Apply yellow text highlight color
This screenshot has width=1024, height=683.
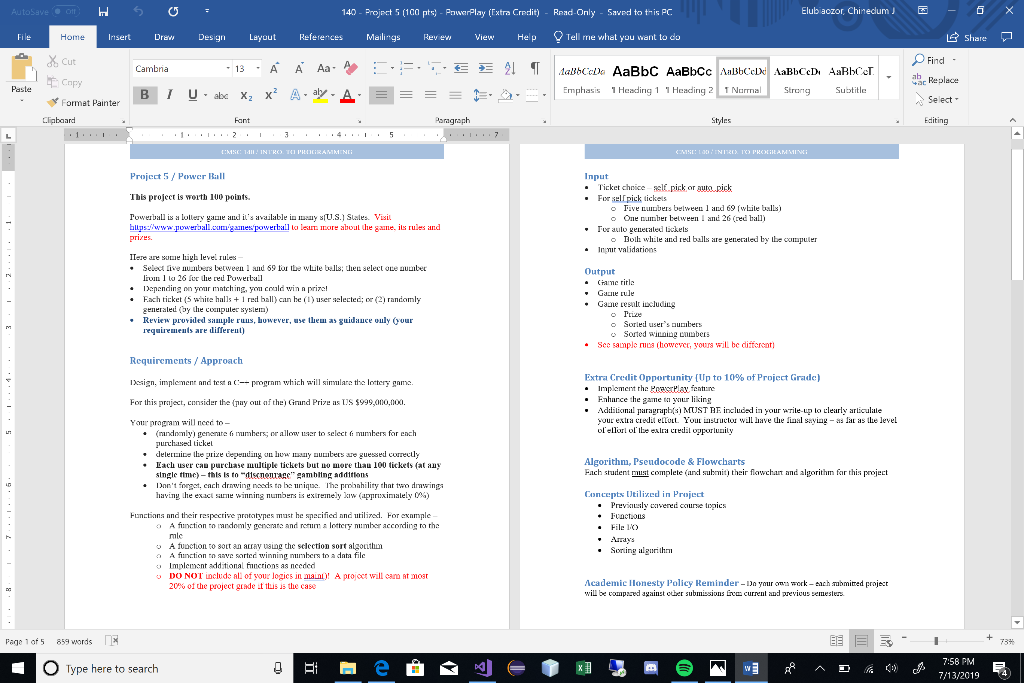[x=319, y=95]
